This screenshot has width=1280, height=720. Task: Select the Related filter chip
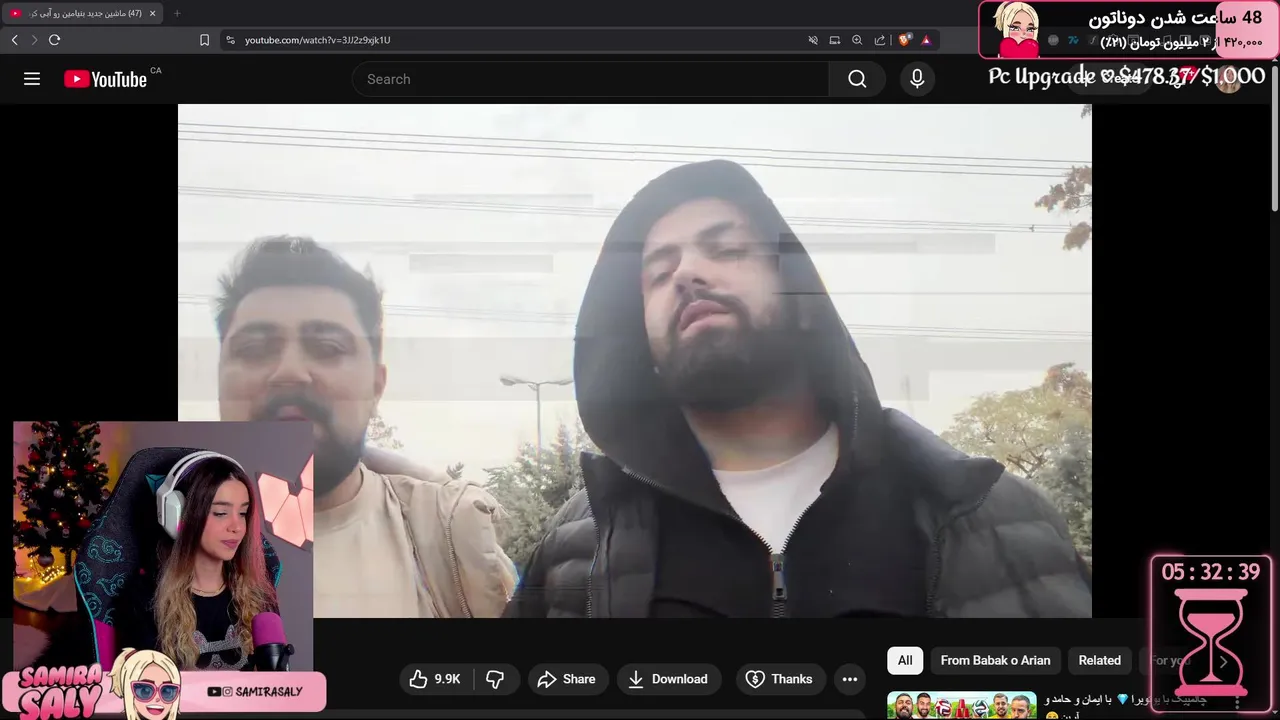click(x=1099, y=660)
